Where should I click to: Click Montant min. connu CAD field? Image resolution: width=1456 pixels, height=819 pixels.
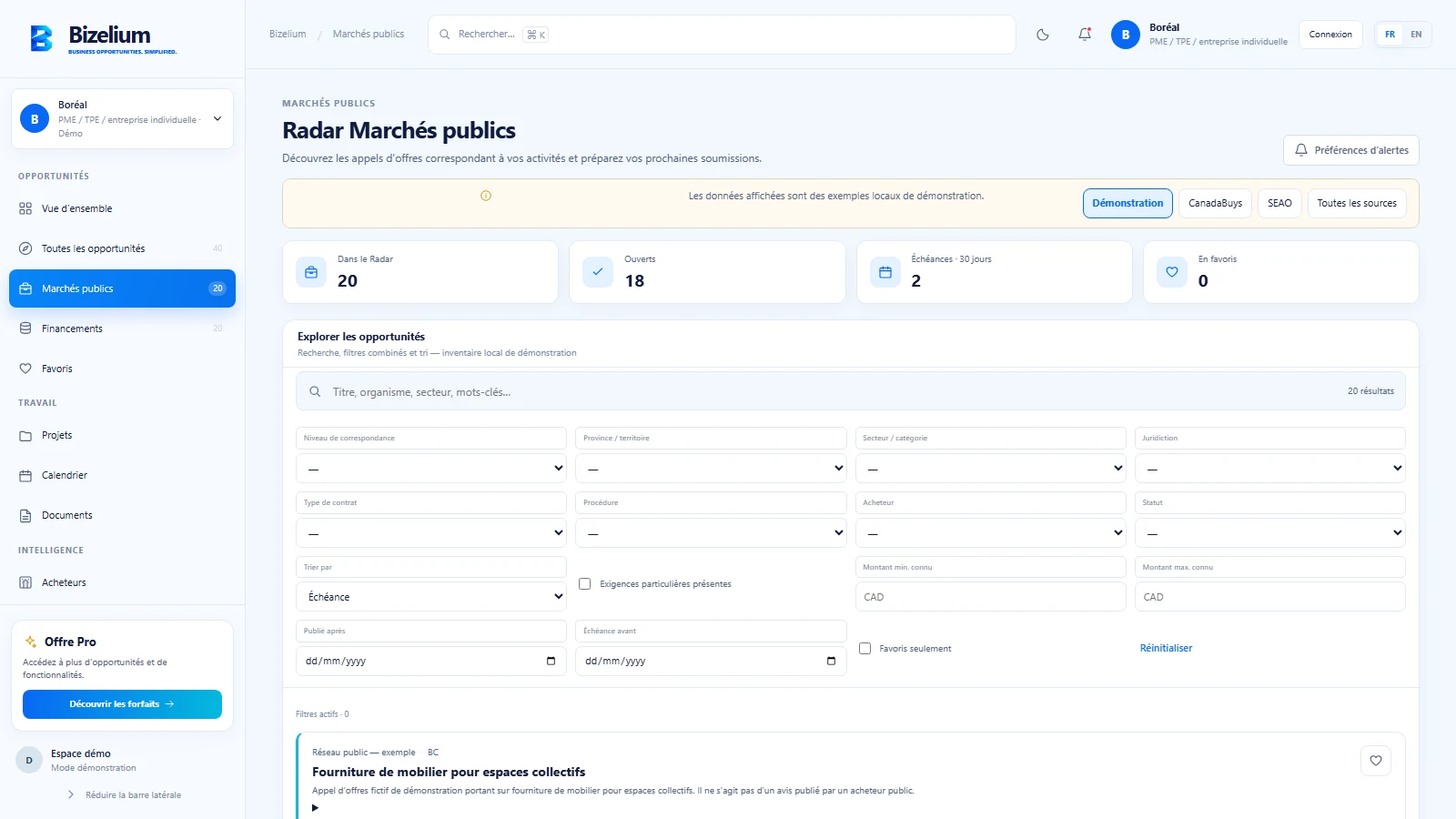[x=991, y=597]
